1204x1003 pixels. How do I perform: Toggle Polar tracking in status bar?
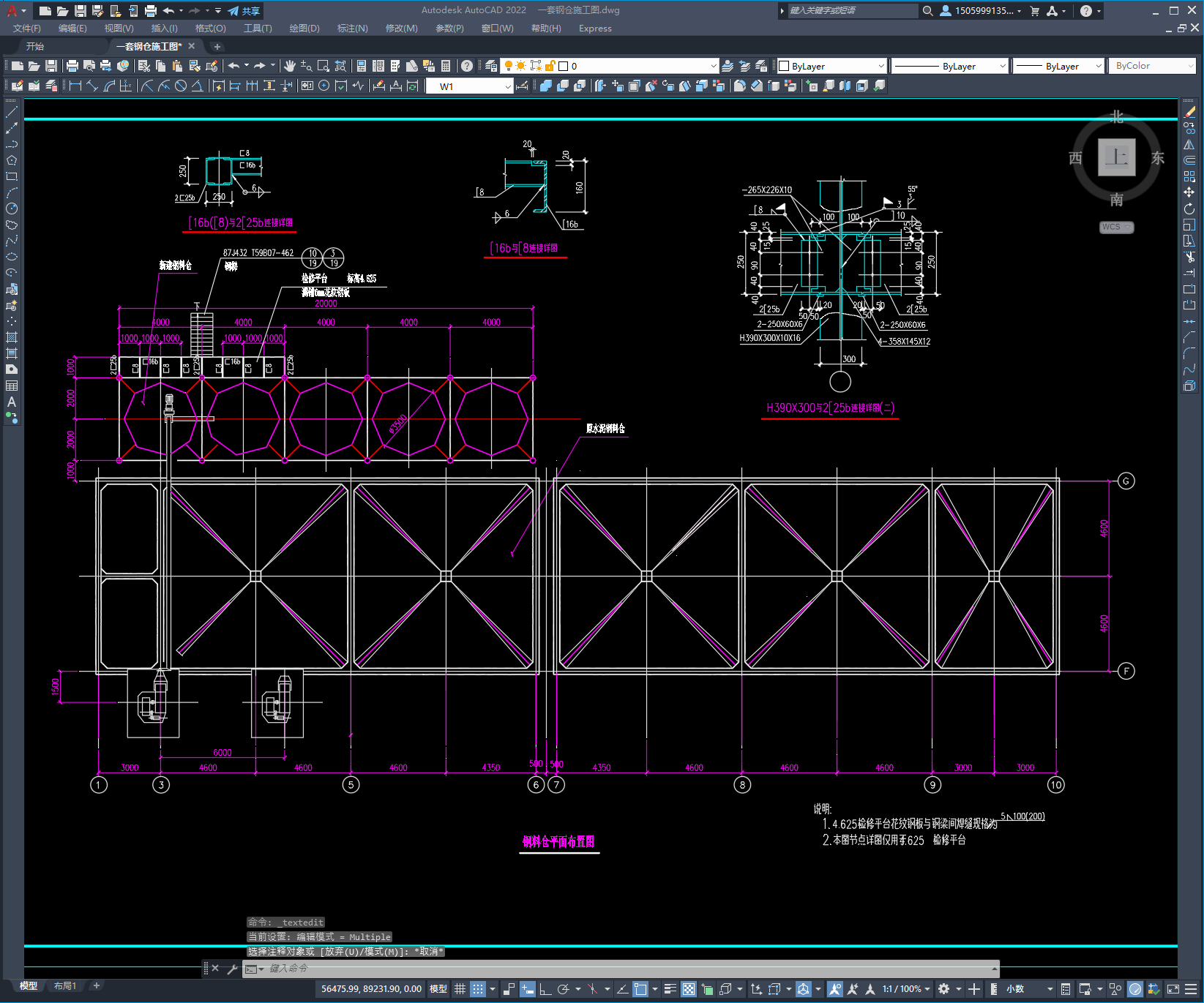563,989
